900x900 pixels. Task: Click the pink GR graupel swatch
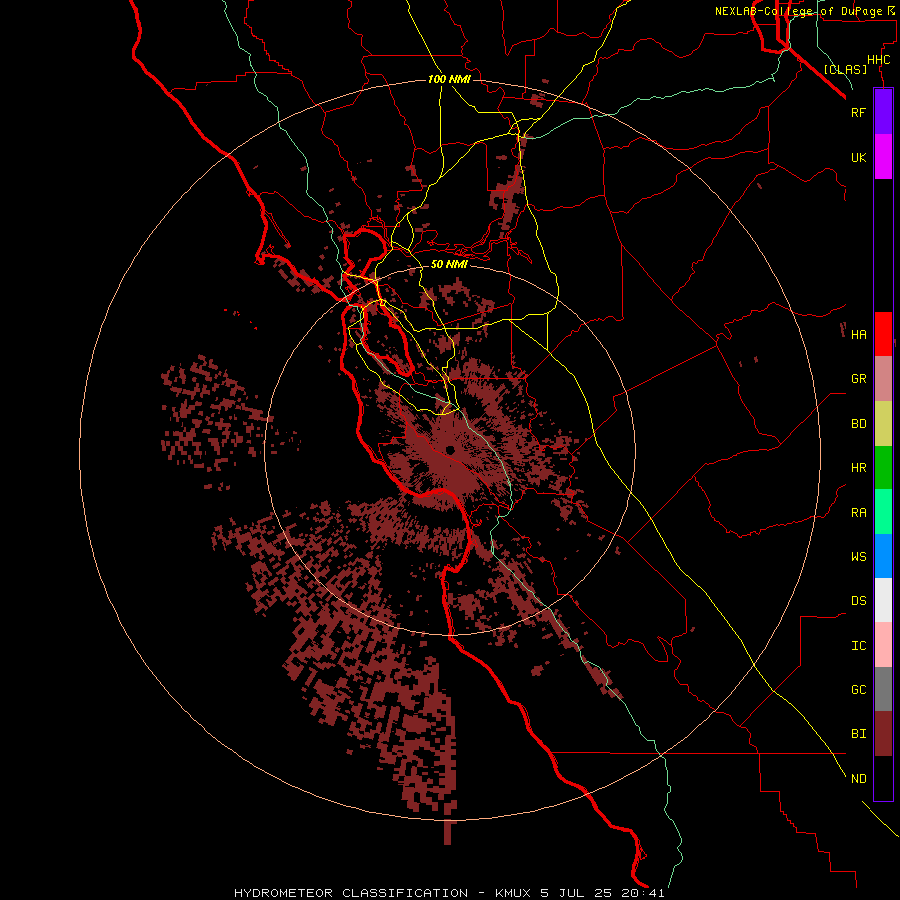pos(883,379)
